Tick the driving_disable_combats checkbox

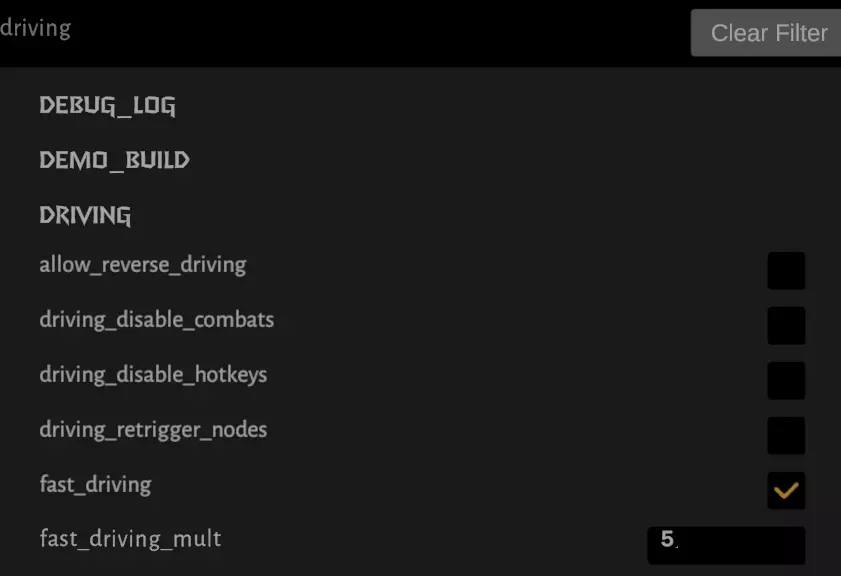point(786,325)
